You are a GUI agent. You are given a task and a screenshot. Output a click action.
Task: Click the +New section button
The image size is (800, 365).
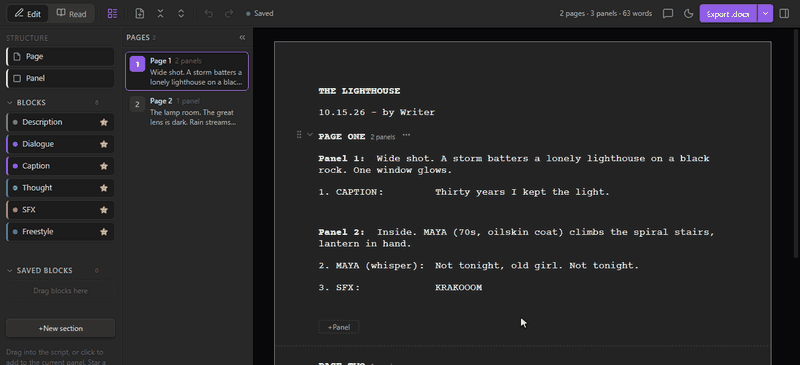pyautogui.click(x=60, y=328)
